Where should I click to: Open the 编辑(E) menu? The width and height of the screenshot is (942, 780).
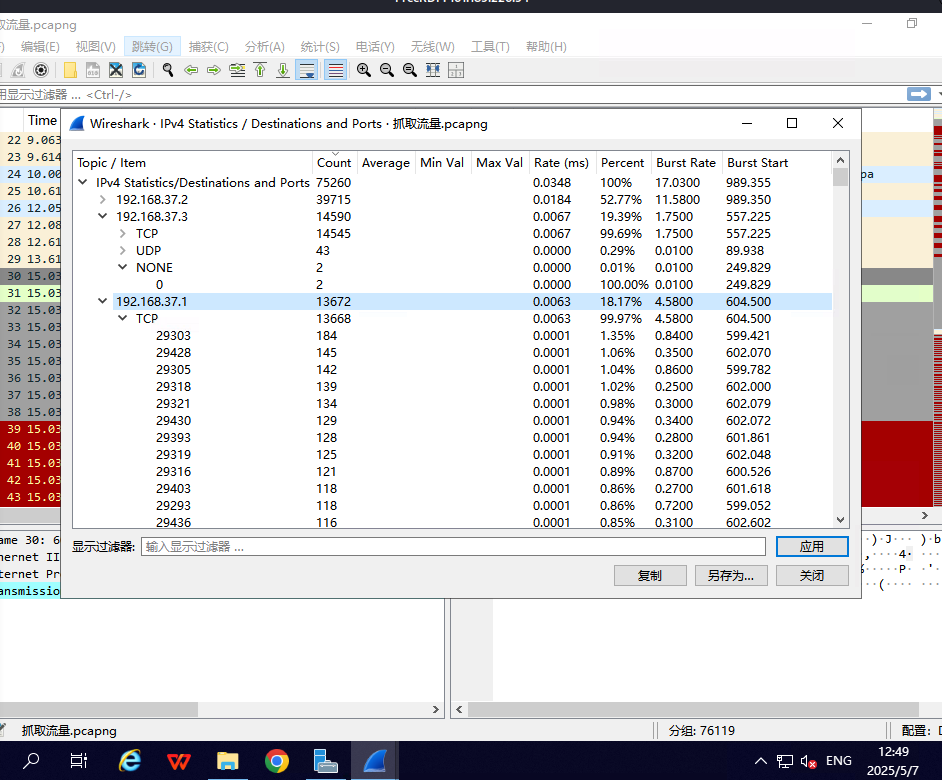pos(40,46)
